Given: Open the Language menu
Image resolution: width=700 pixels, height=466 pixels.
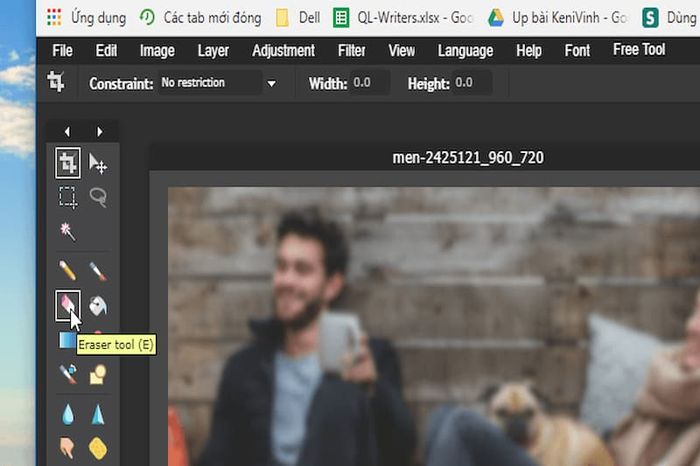Looking at the screenshot, I should 466,51.
